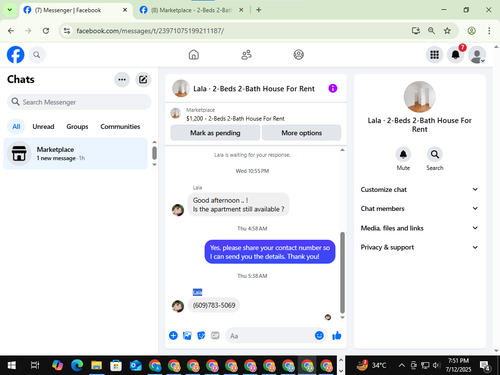Open Chats options three-dot button
The width and height of the screenshot is (500, 375).
tap(122, 80)
